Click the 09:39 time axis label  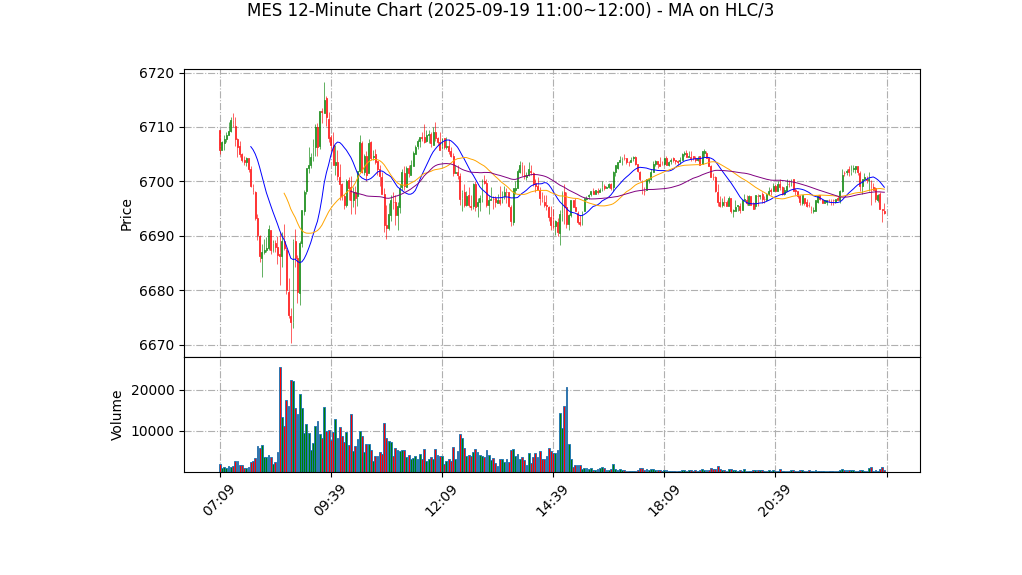tap(329, 501)
